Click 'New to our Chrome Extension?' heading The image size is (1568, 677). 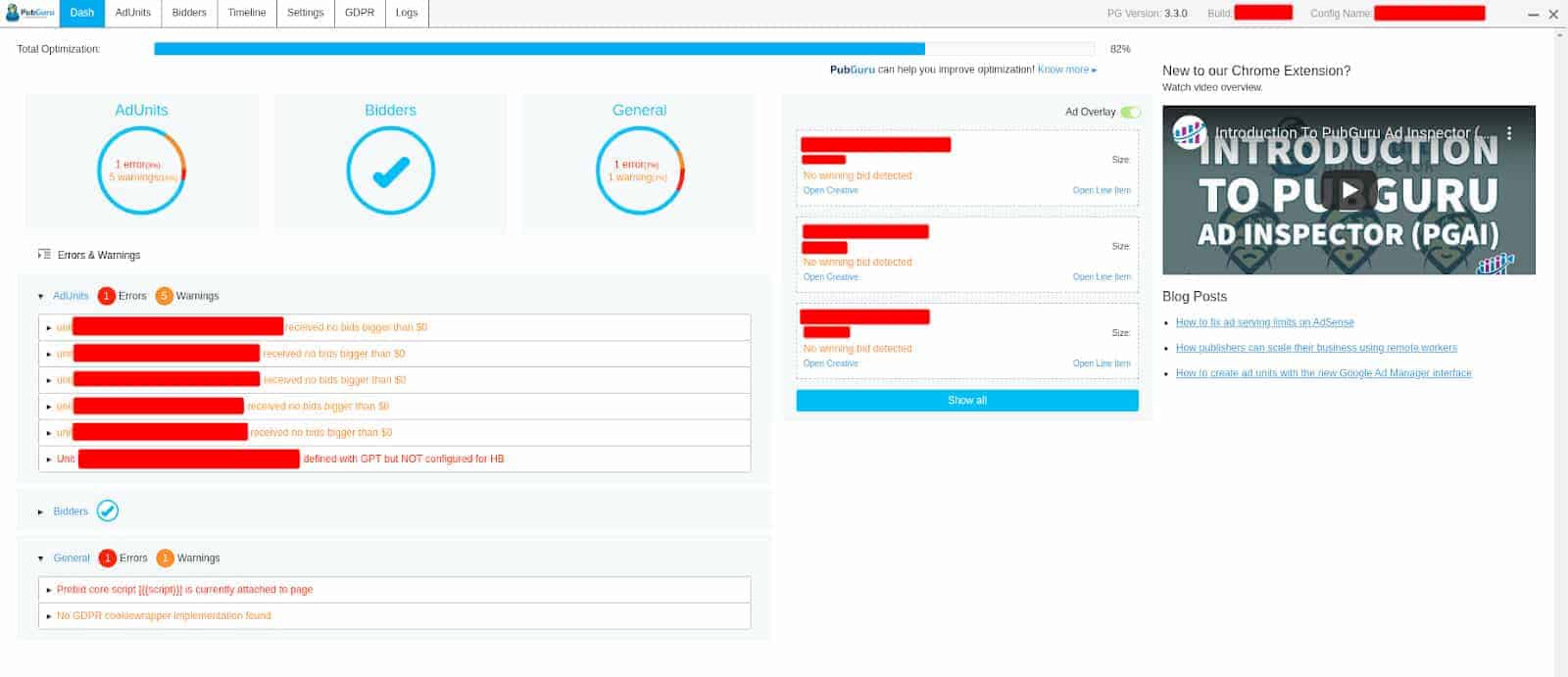[x=1256, y=71]
